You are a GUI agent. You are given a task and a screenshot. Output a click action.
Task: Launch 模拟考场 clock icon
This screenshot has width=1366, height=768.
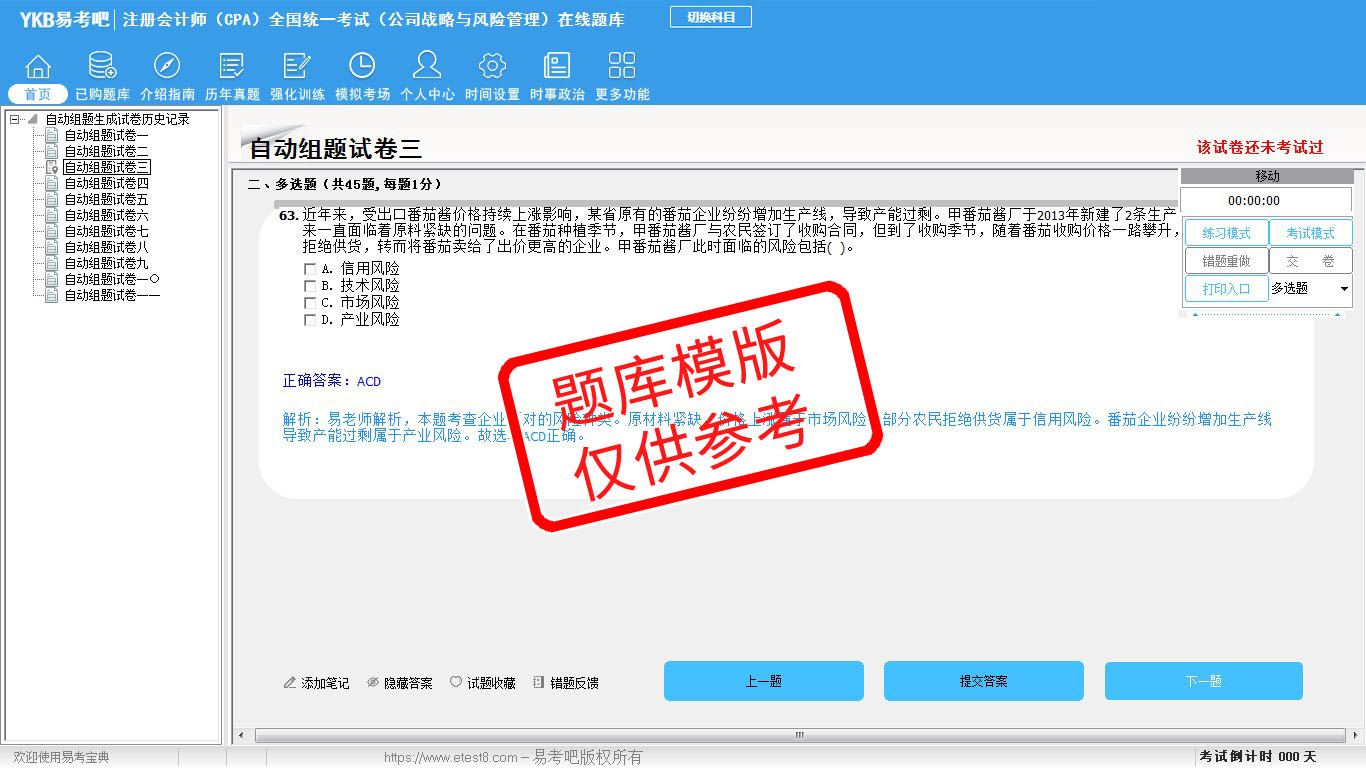(362, 67)
